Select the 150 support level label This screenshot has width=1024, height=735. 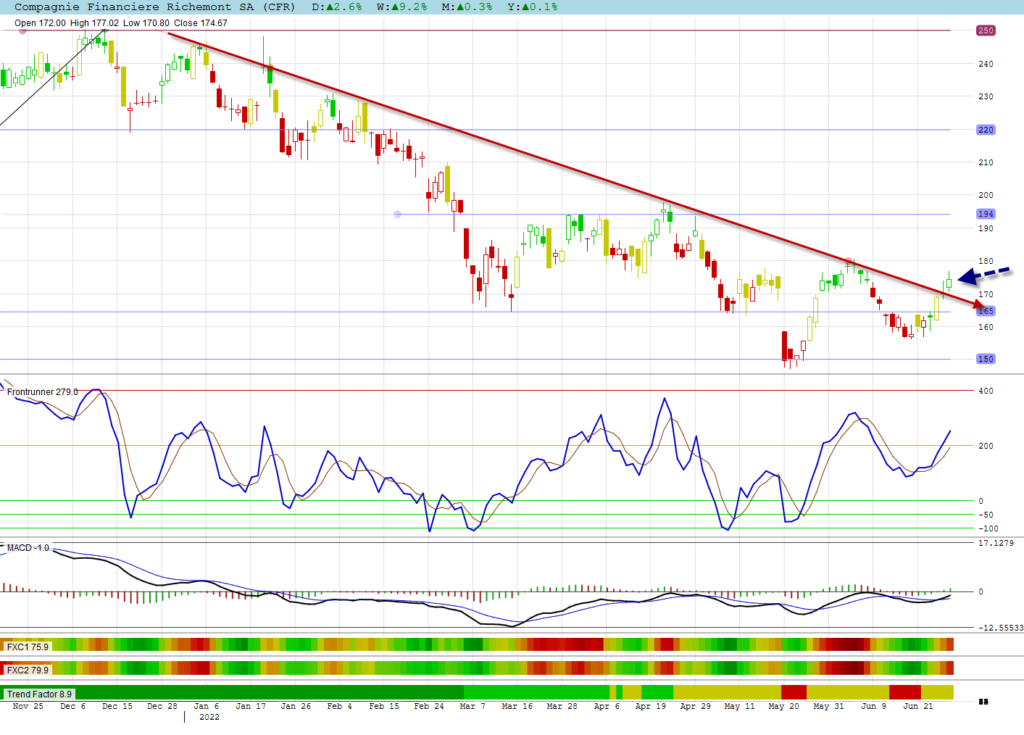[x=985, y=359]
